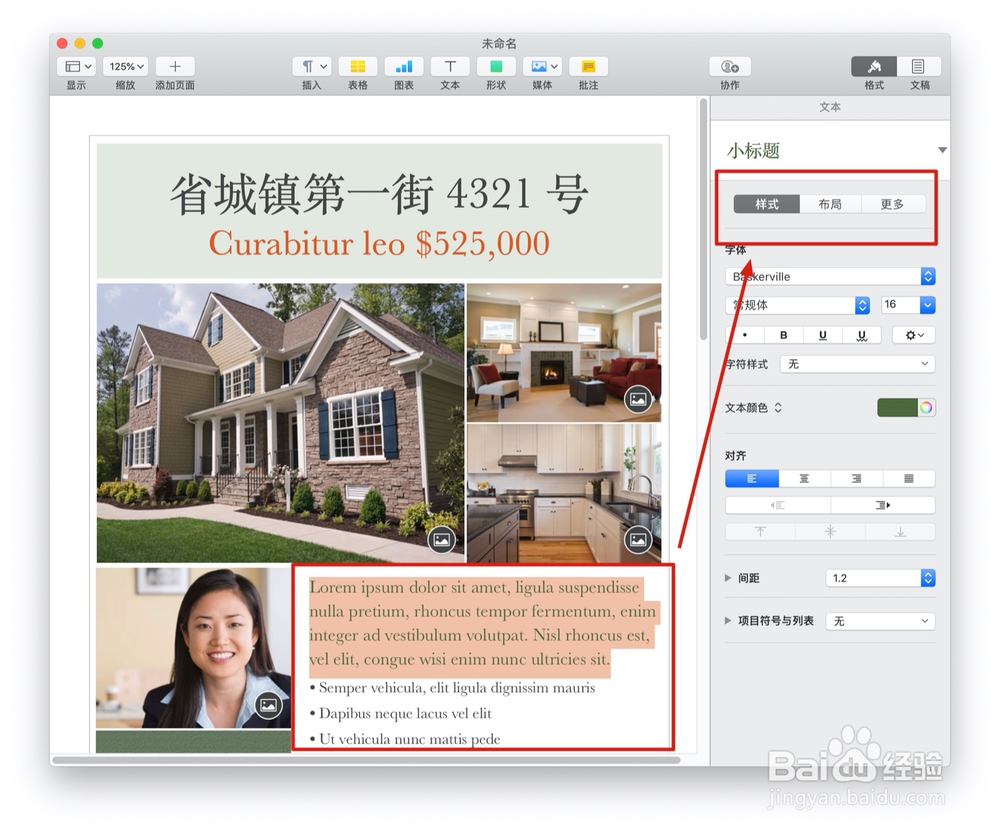Open the Baskerville font dropdown
The image size is (1000, 832).
[830, 276]
